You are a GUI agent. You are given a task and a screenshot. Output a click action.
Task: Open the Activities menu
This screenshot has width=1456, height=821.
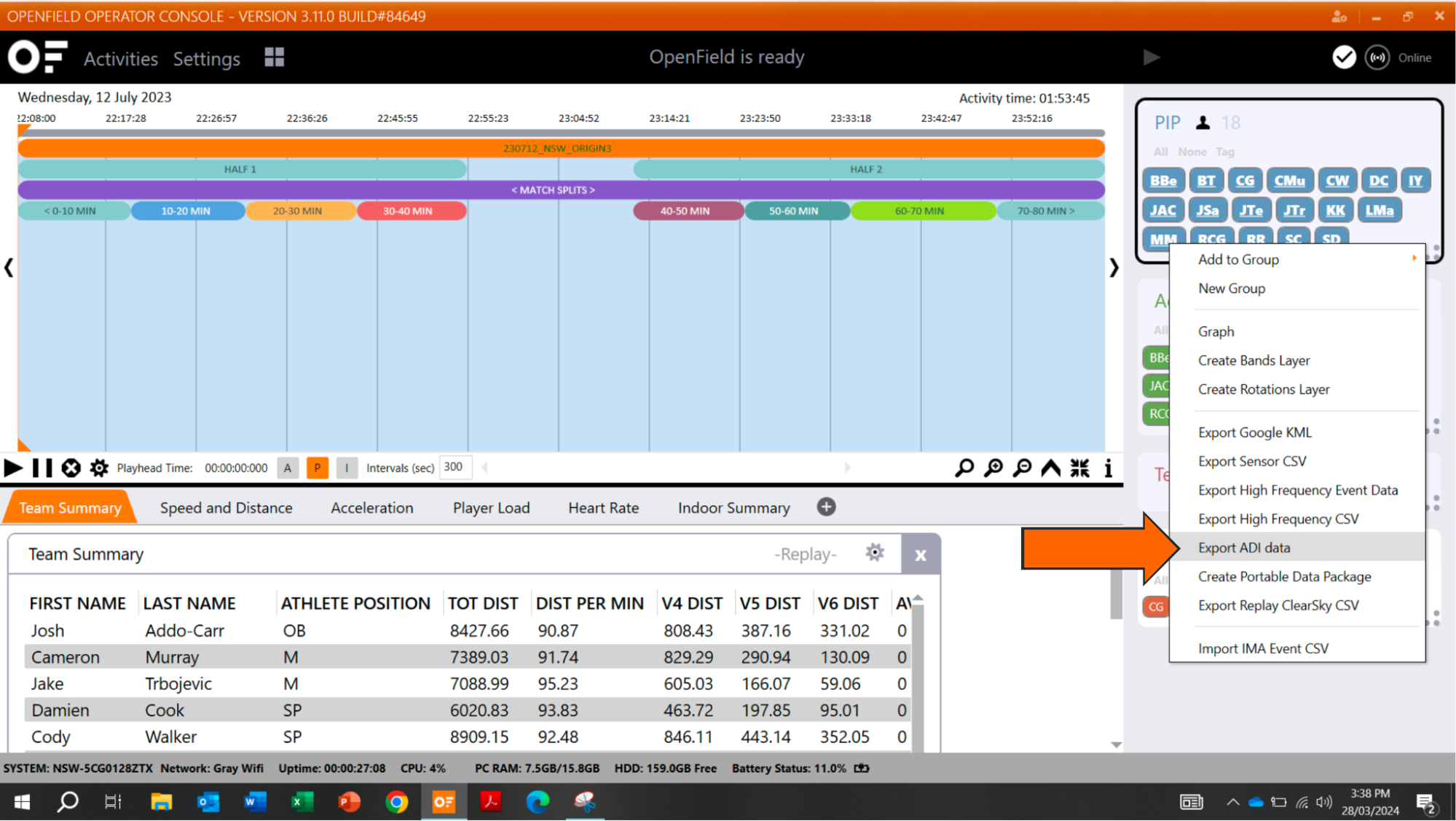[x=121, y=58]
